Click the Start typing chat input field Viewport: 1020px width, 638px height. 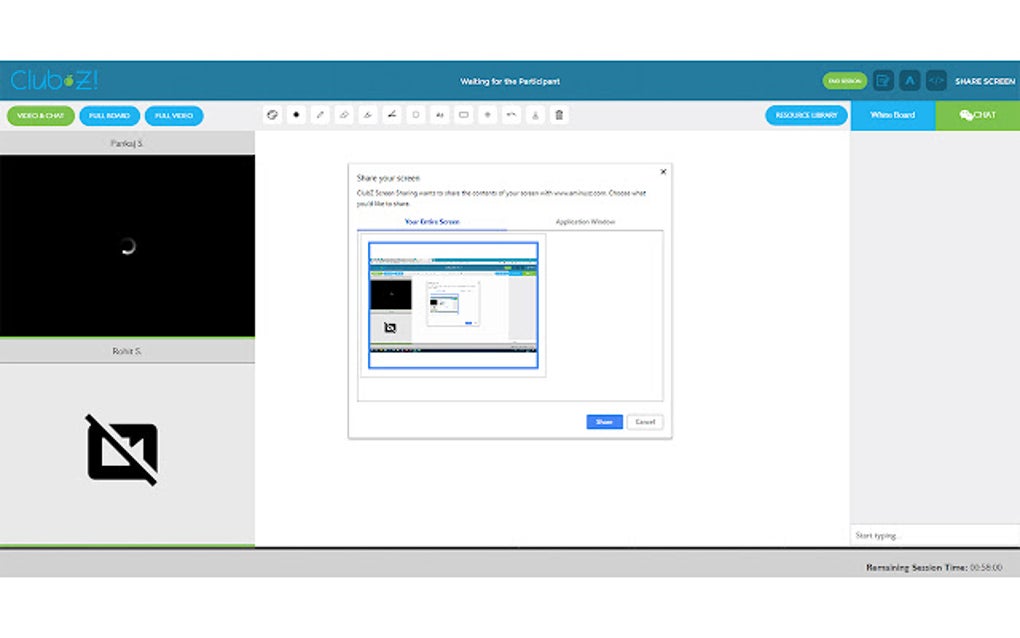(930, 534)
